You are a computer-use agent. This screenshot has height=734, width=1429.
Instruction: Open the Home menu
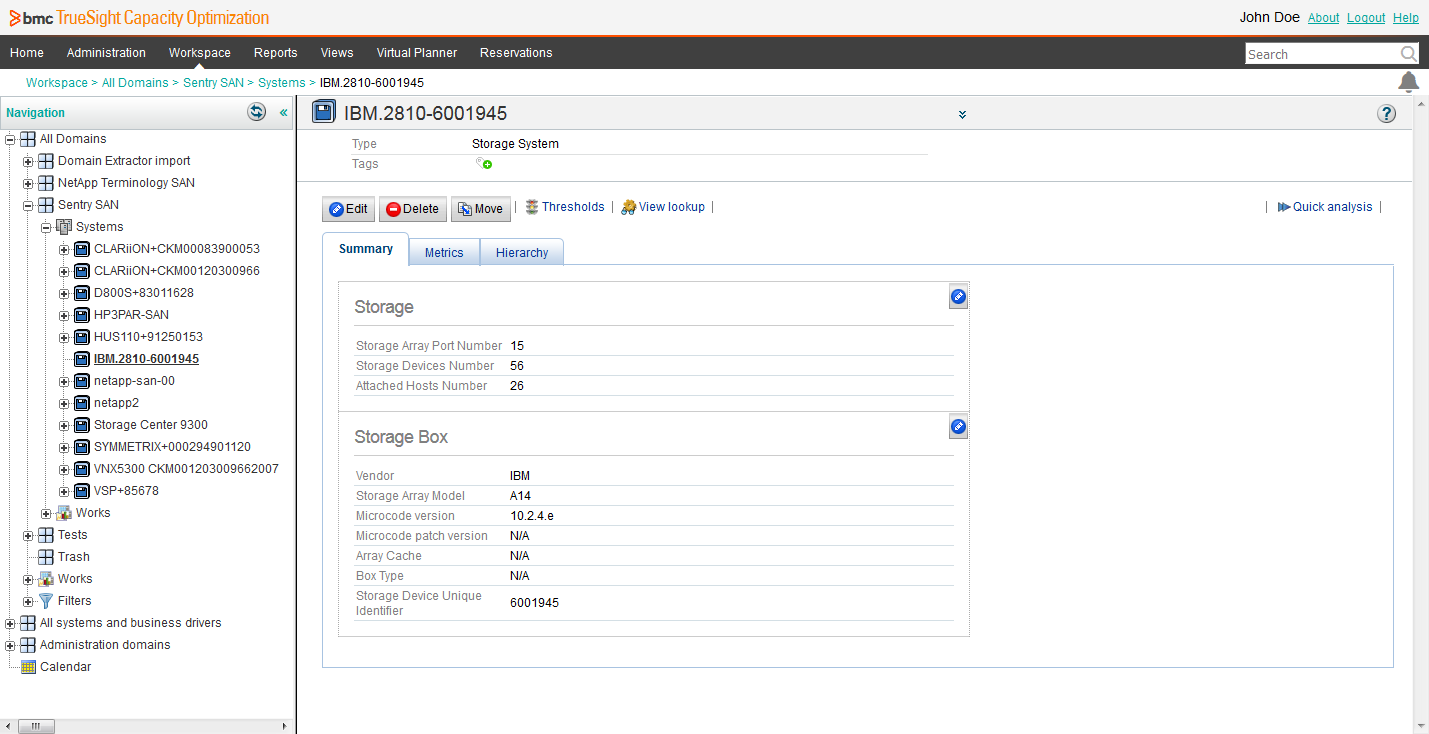(27, 53)
